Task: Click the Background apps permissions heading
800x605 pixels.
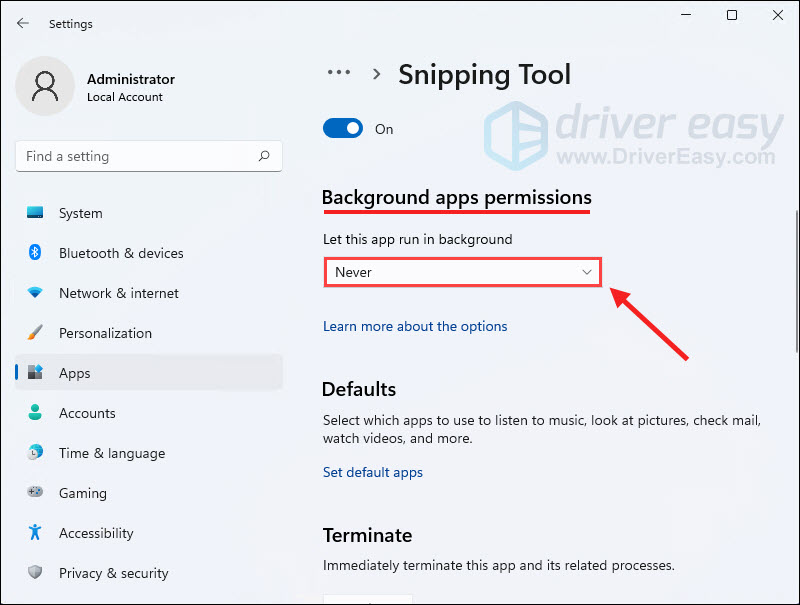Action: pos(457,198)
